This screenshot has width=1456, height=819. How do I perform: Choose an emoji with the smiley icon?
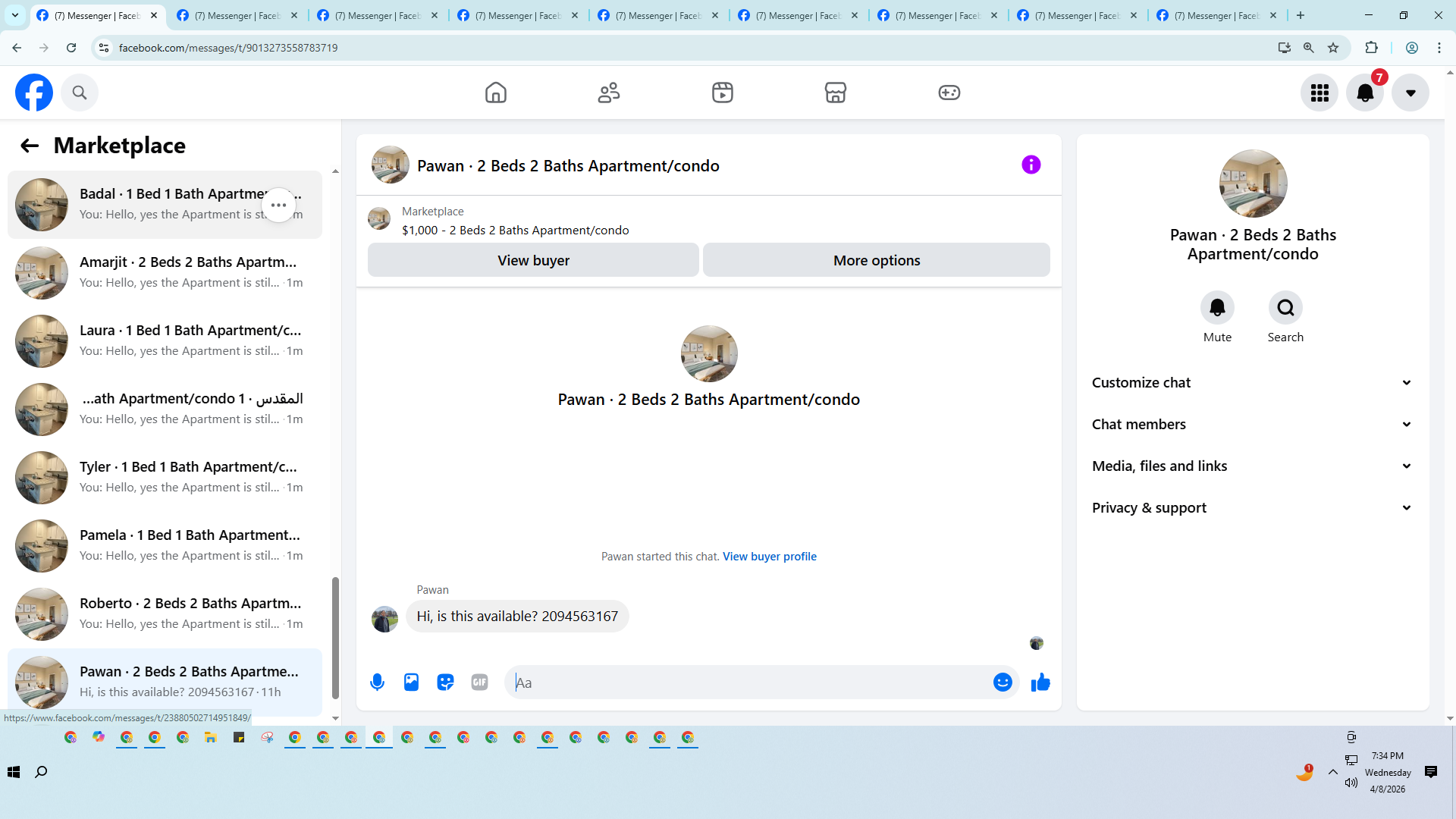coord(1003,682)
